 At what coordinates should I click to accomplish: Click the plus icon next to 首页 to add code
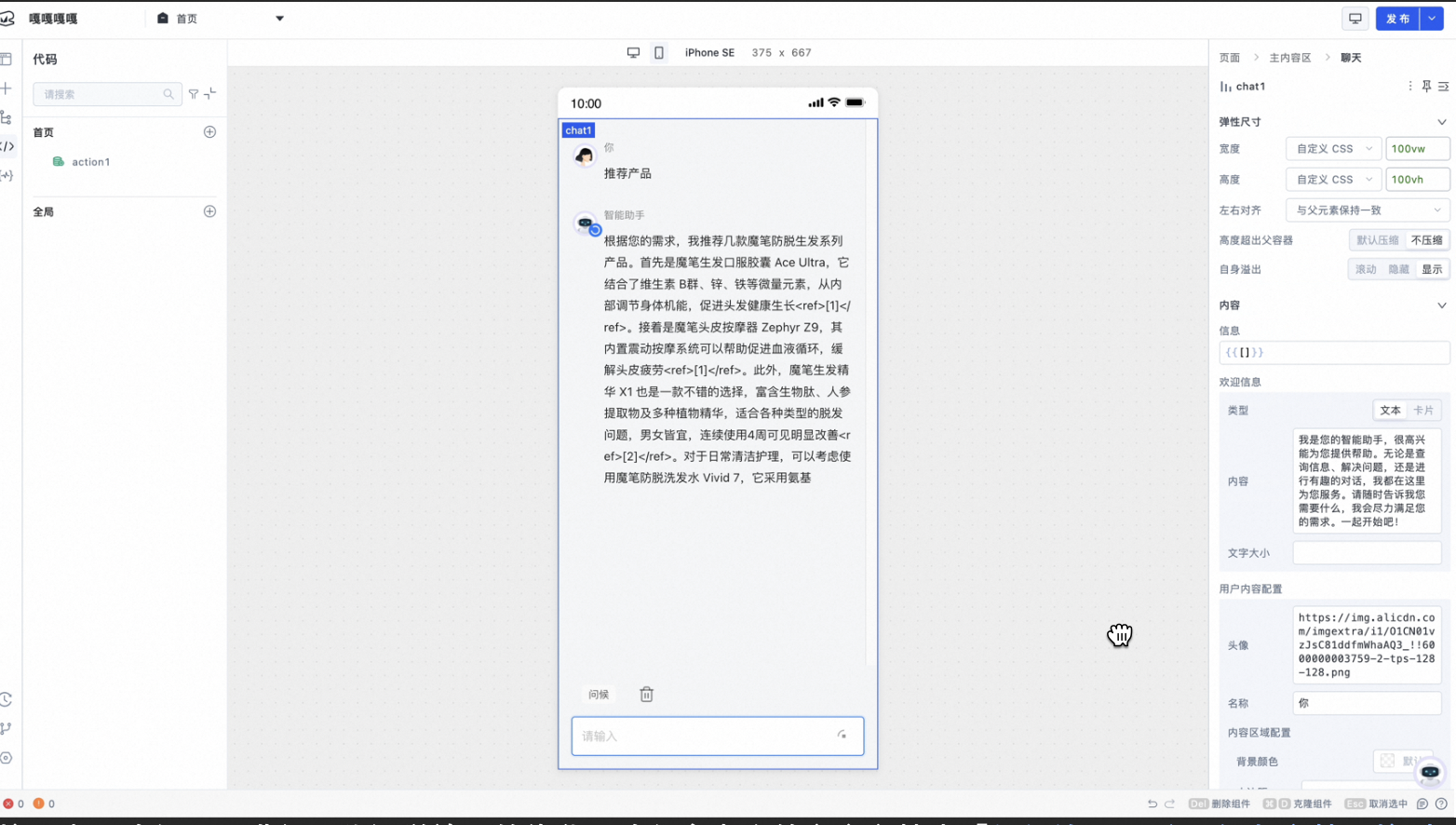click(x=210, y=132)
